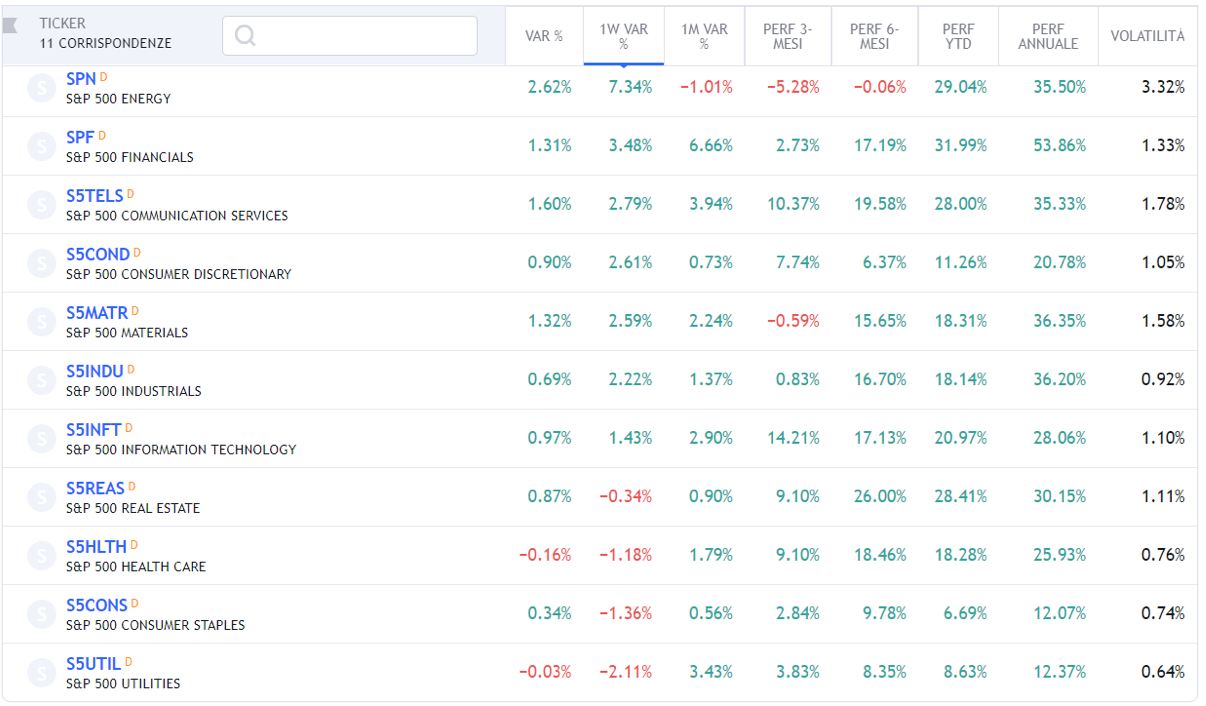The height and width of the screenshot is (706, 1206).
Task: Open the S5COND ticker link
Action: coord(98,254)
